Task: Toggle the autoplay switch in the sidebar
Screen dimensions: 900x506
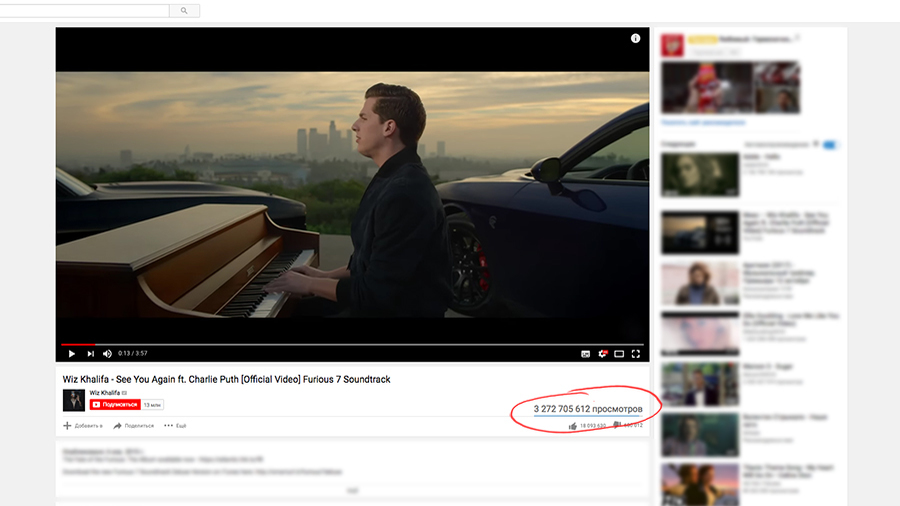Action: (x=829, y=145)
